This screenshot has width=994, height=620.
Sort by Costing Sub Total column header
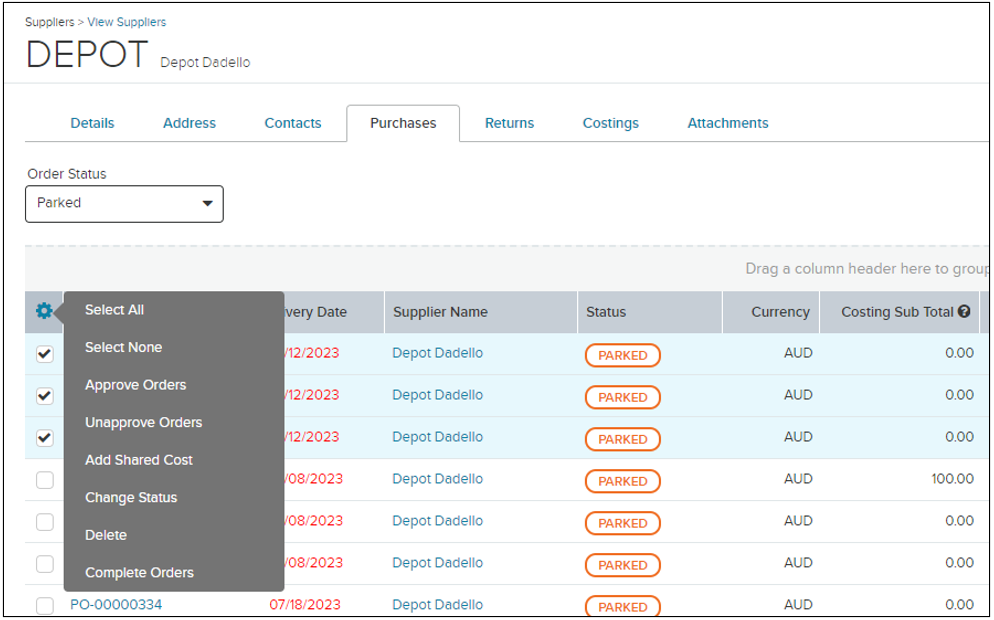[x=900, y=312]
